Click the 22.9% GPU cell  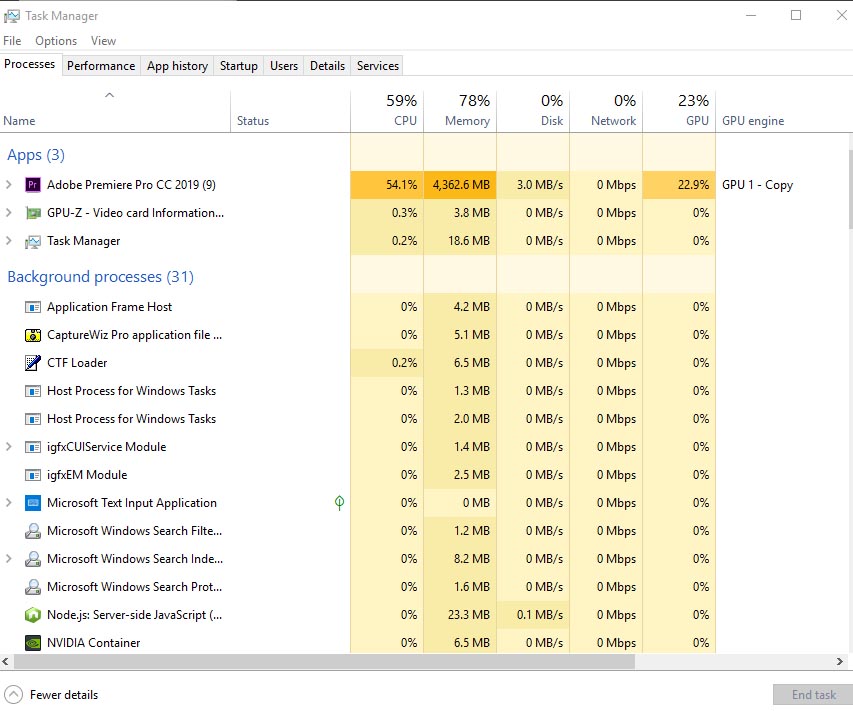click(x=679, y=185)
